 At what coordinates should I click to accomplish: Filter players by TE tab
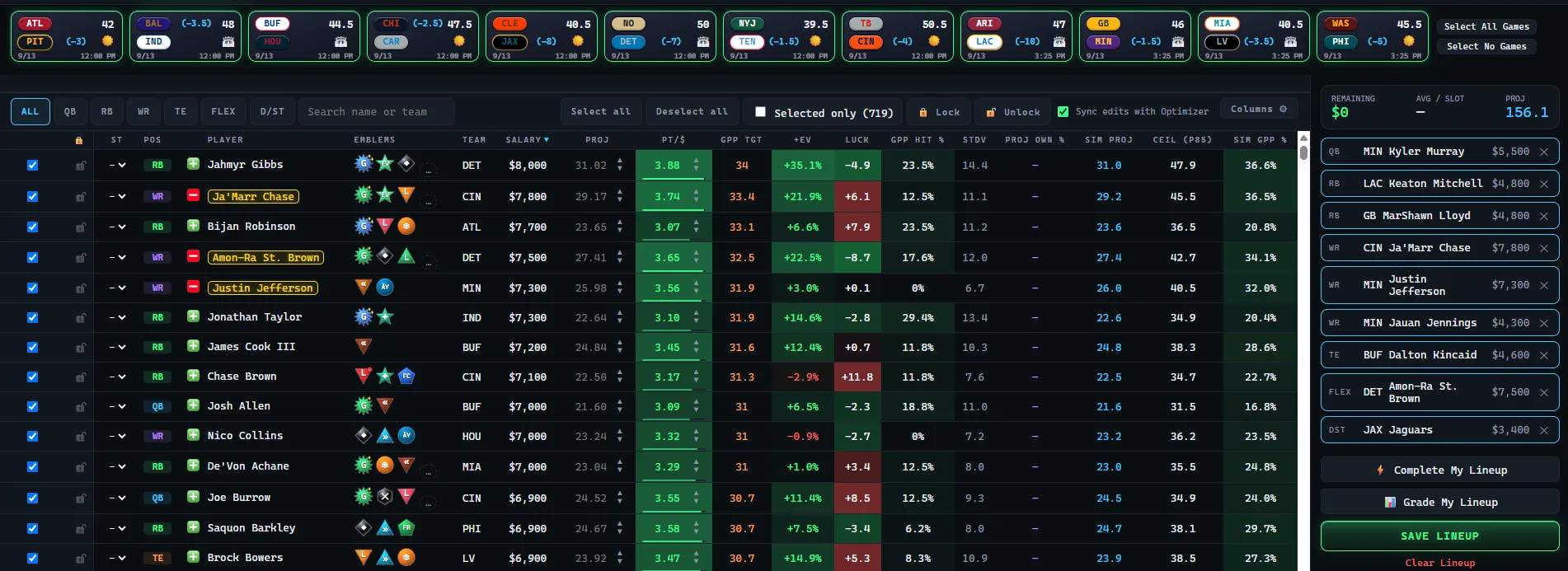pos(181,111)
